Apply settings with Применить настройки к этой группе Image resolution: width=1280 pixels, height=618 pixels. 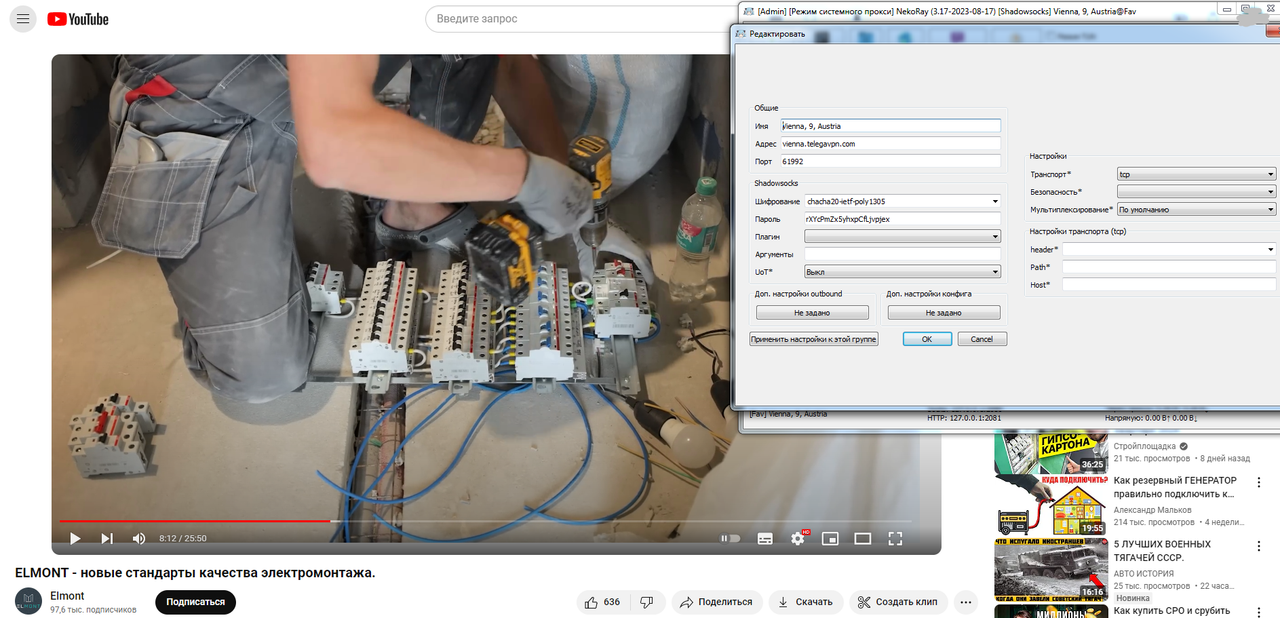813,339
